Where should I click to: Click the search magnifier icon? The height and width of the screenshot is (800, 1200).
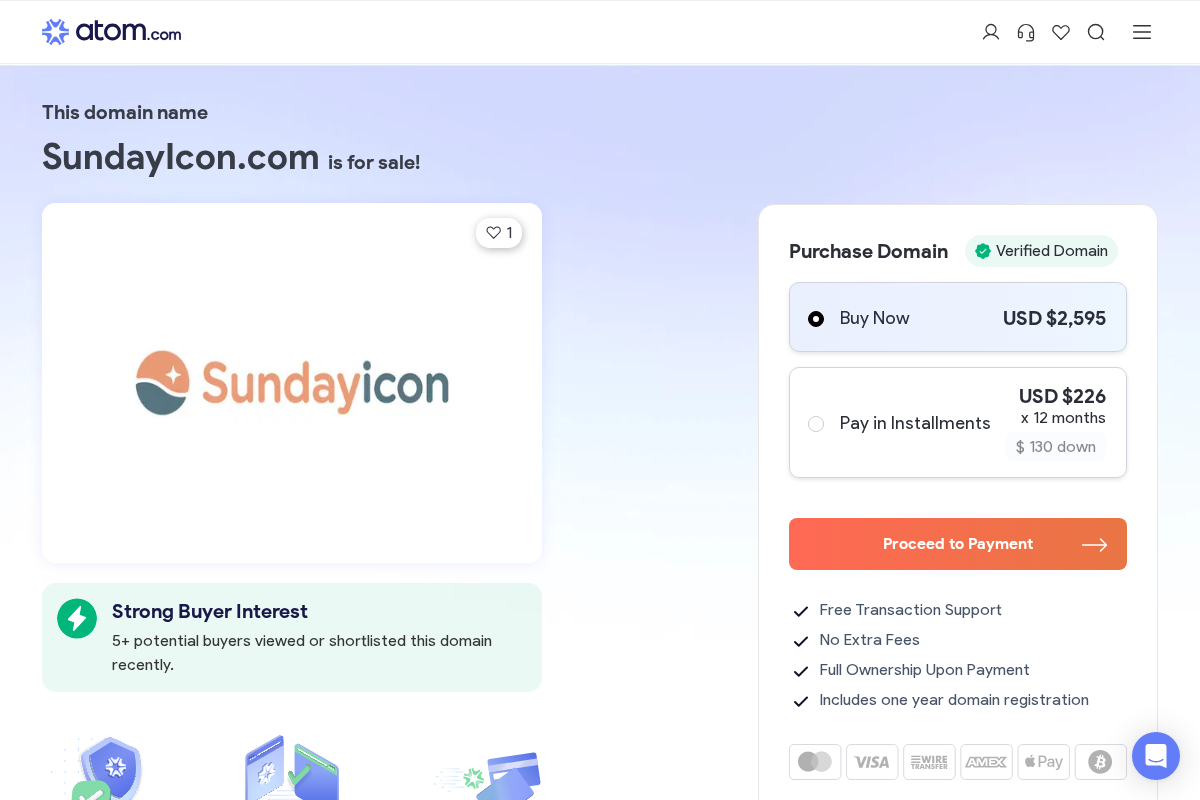pyautogui.click(x=1096, y=32)
